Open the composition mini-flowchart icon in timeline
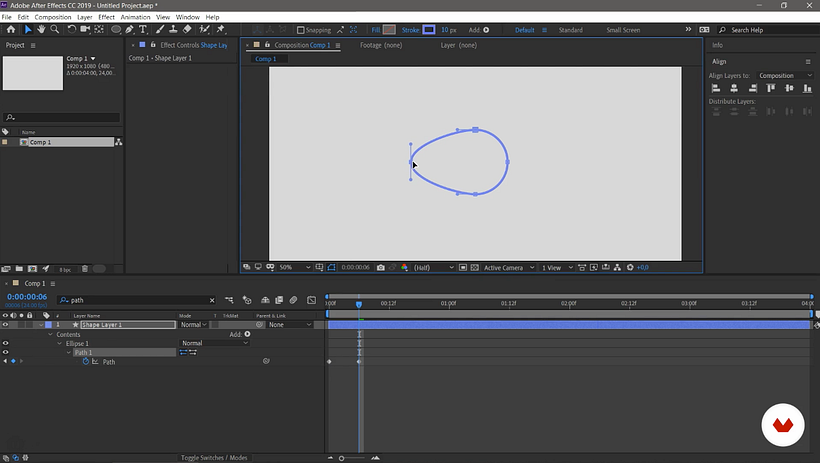Viewport: 820px width, 463px height. 229,300
